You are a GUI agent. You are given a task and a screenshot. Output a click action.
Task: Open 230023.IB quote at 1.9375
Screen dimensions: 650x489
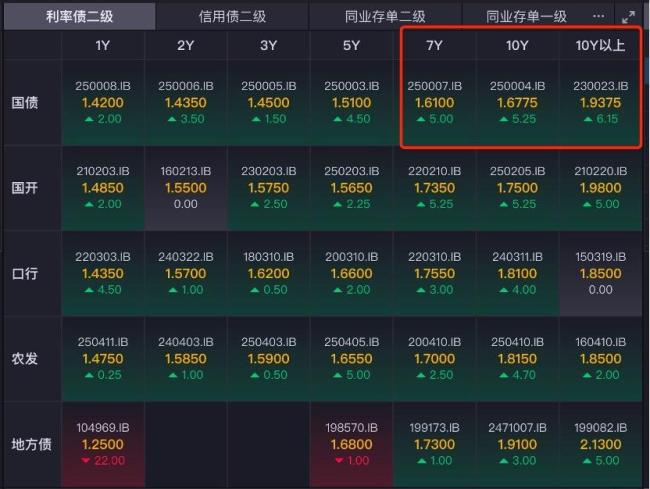pyautogui.click(x=599, y=102)
